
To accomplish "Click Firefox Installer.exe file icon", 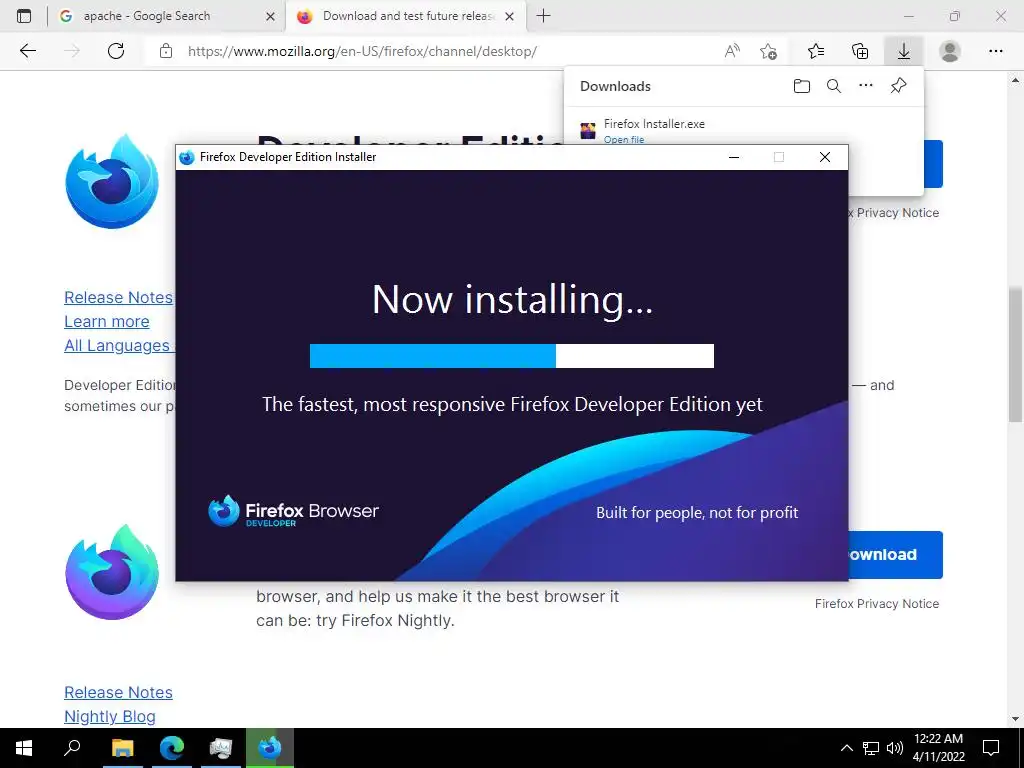I will (588, 130).
